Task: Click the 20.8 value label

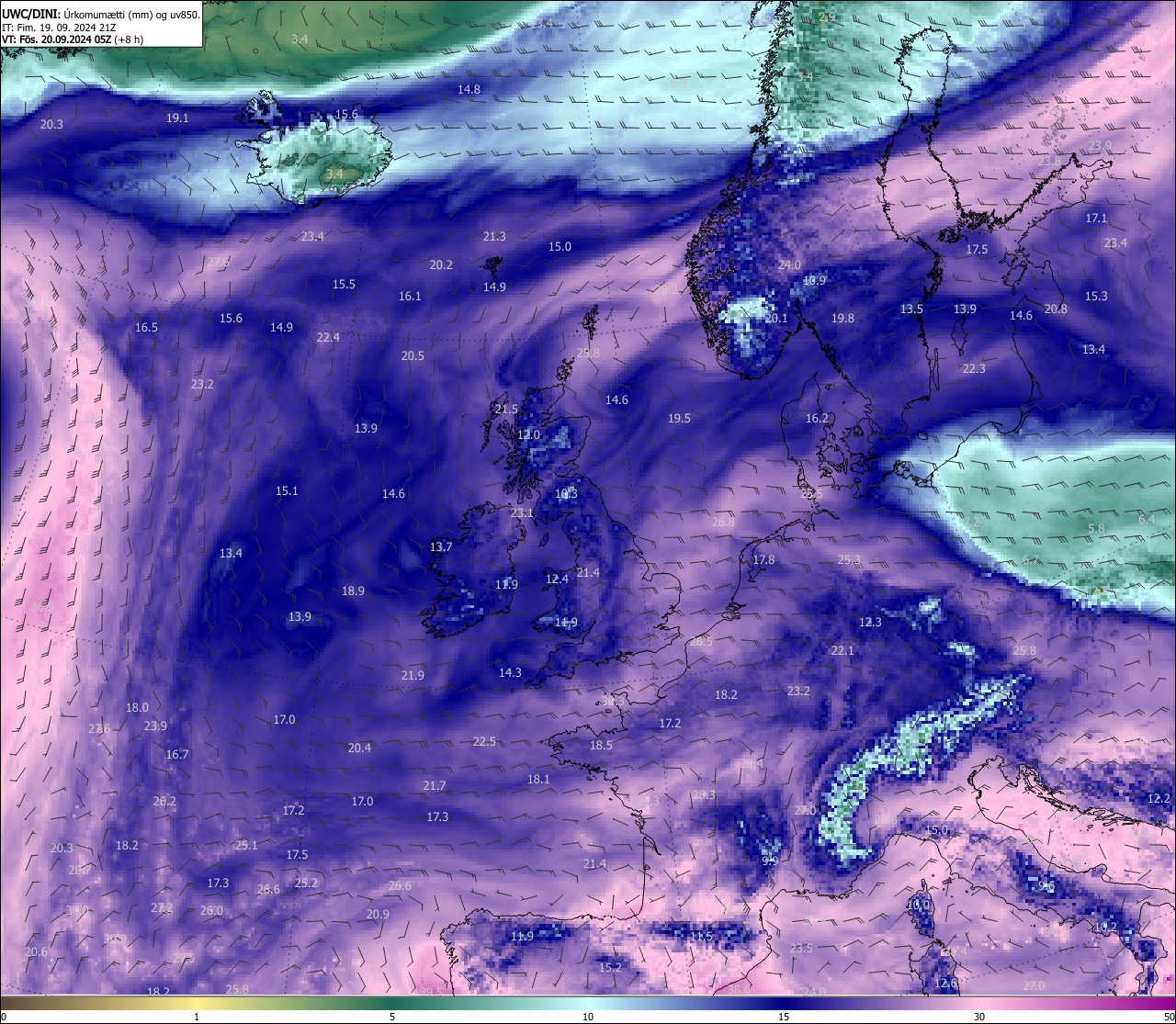Action: click(1056, 309)
